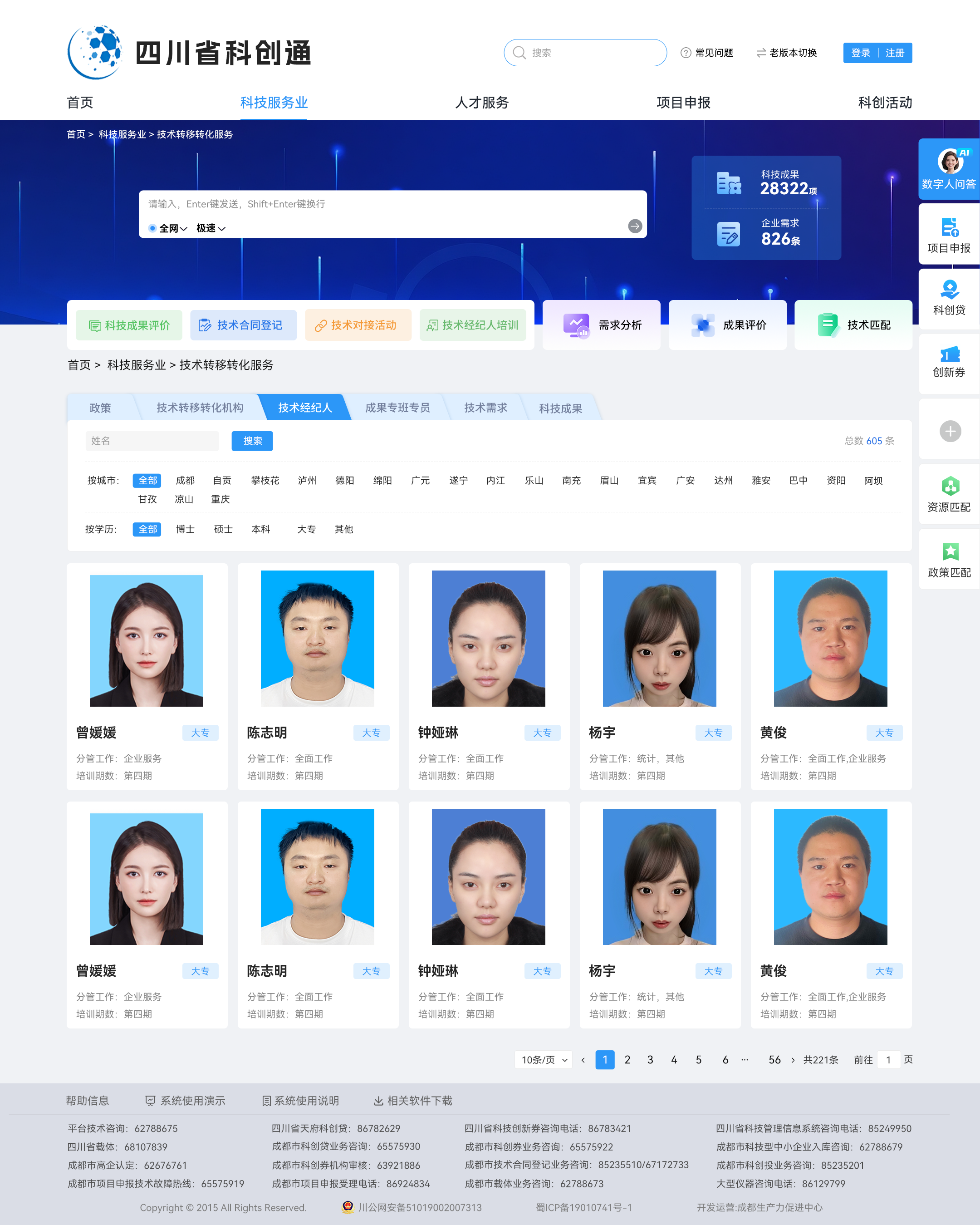The image size is (980, 1225).
Task: Open the 数字人问答 AI assistant icon
Action: pyautogui.click(x=950, y=162)
